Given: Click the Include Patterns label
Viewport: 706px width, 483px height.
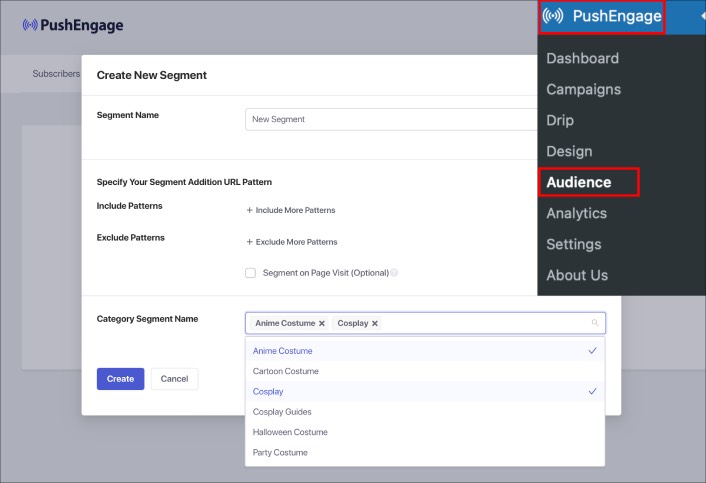Looking at the screenshot, I should [129, 206].
